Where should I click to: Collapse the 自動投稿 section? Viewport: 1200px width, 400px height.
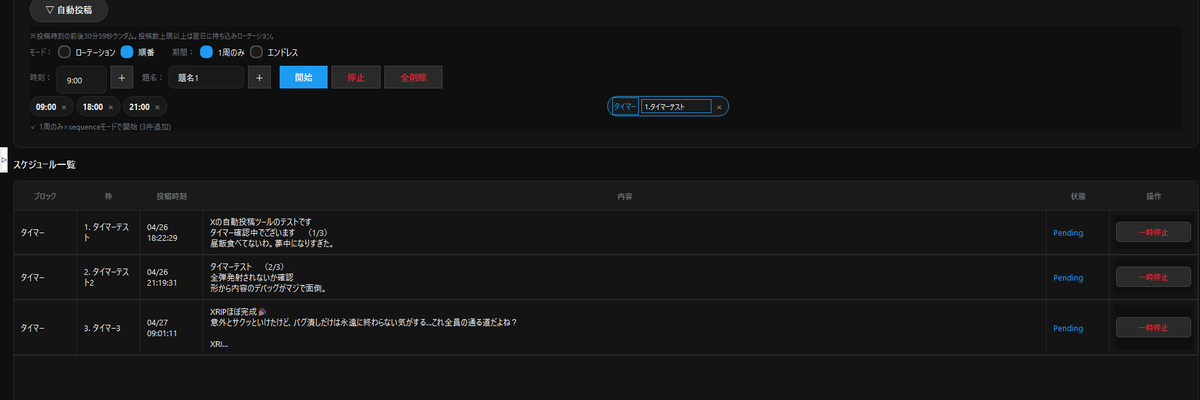(x=68, y=11)
